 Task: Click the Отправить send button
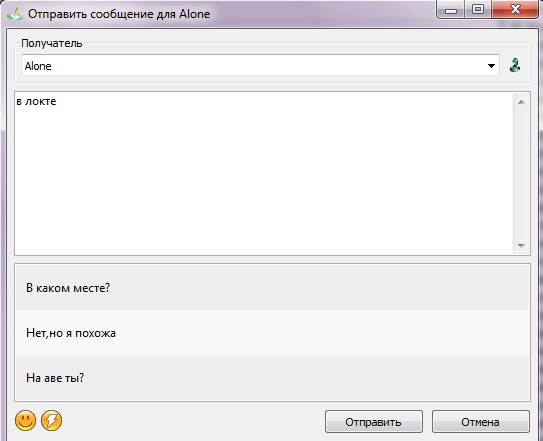[374, 422]
